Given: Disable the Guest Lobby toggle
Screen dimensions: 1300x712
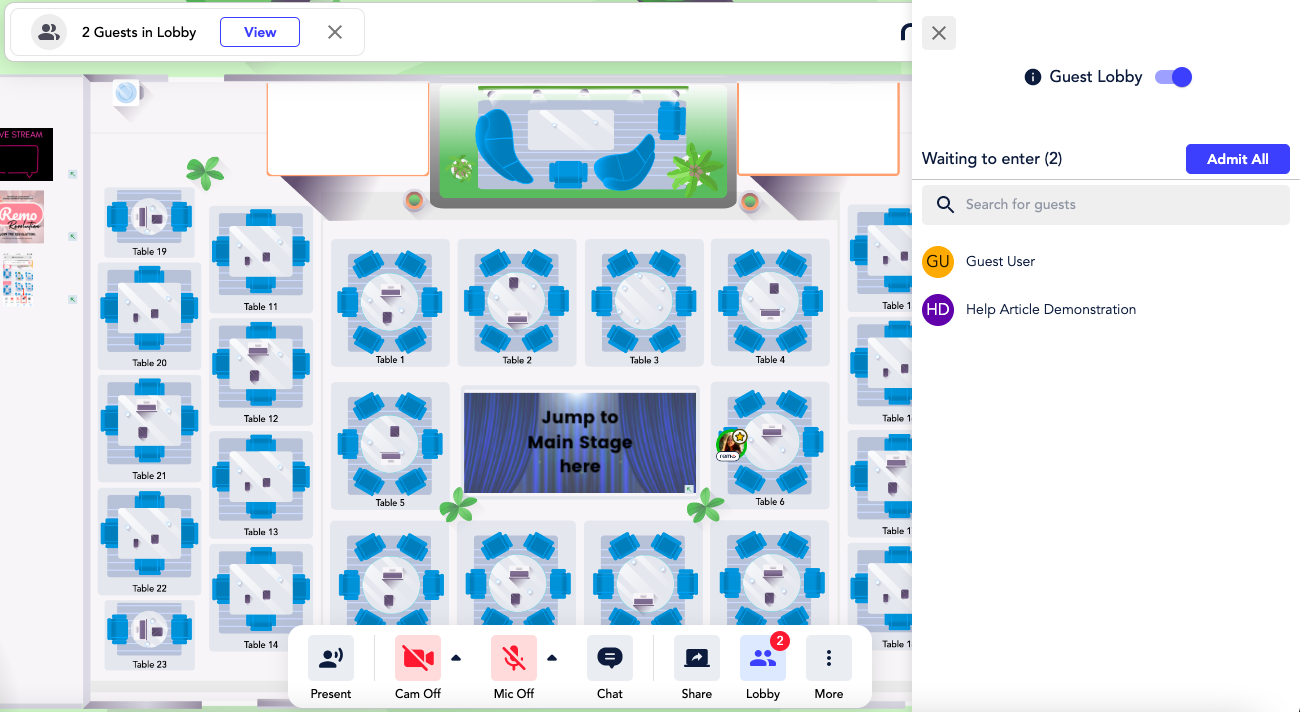Looking at the screenshot, I should pos(1172,76).
